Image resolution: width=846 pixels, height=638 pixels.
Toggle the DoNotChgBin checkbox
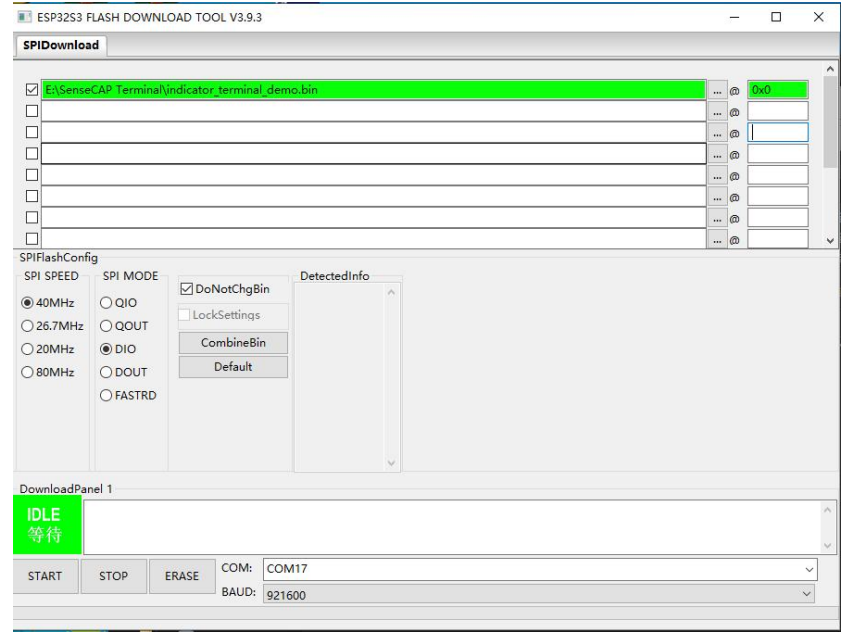coord(186,290)
